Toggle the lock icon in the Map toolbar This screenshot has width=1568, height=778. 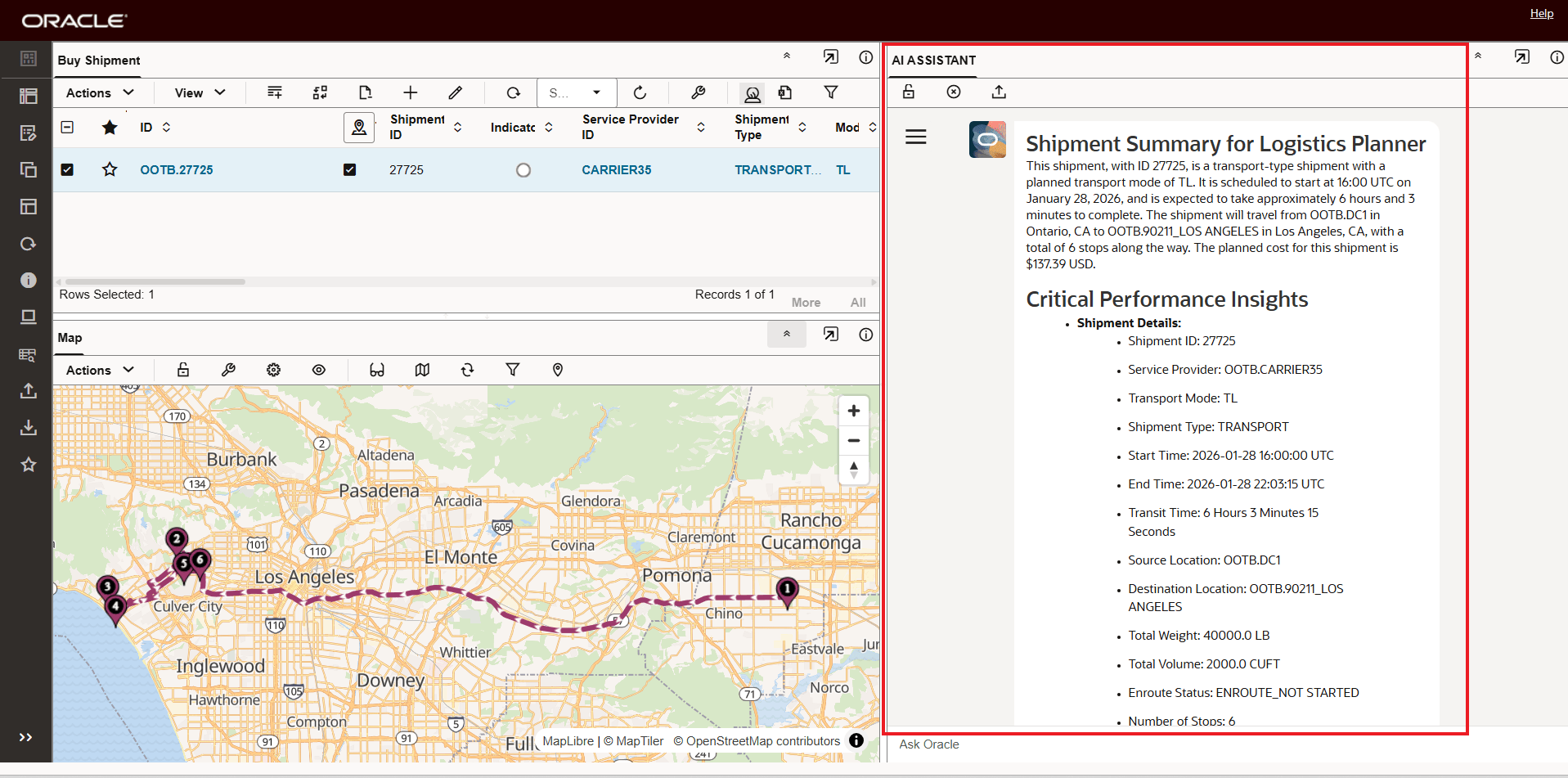tap(183, 370)
